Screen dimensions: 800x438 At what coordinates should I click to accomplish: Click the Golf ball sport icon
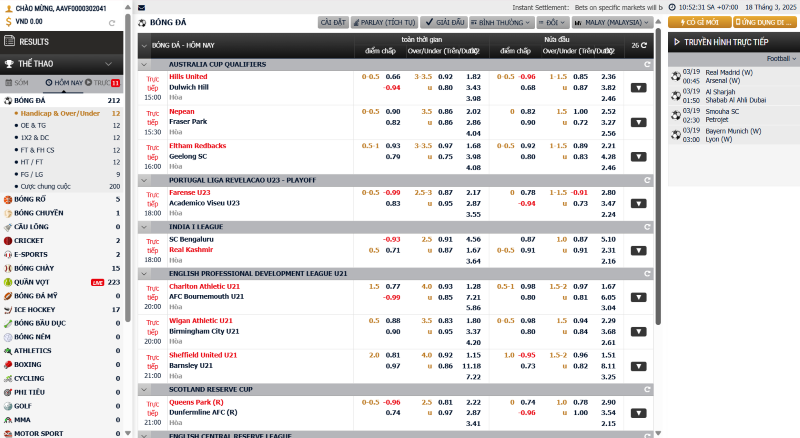click(8, 406)
